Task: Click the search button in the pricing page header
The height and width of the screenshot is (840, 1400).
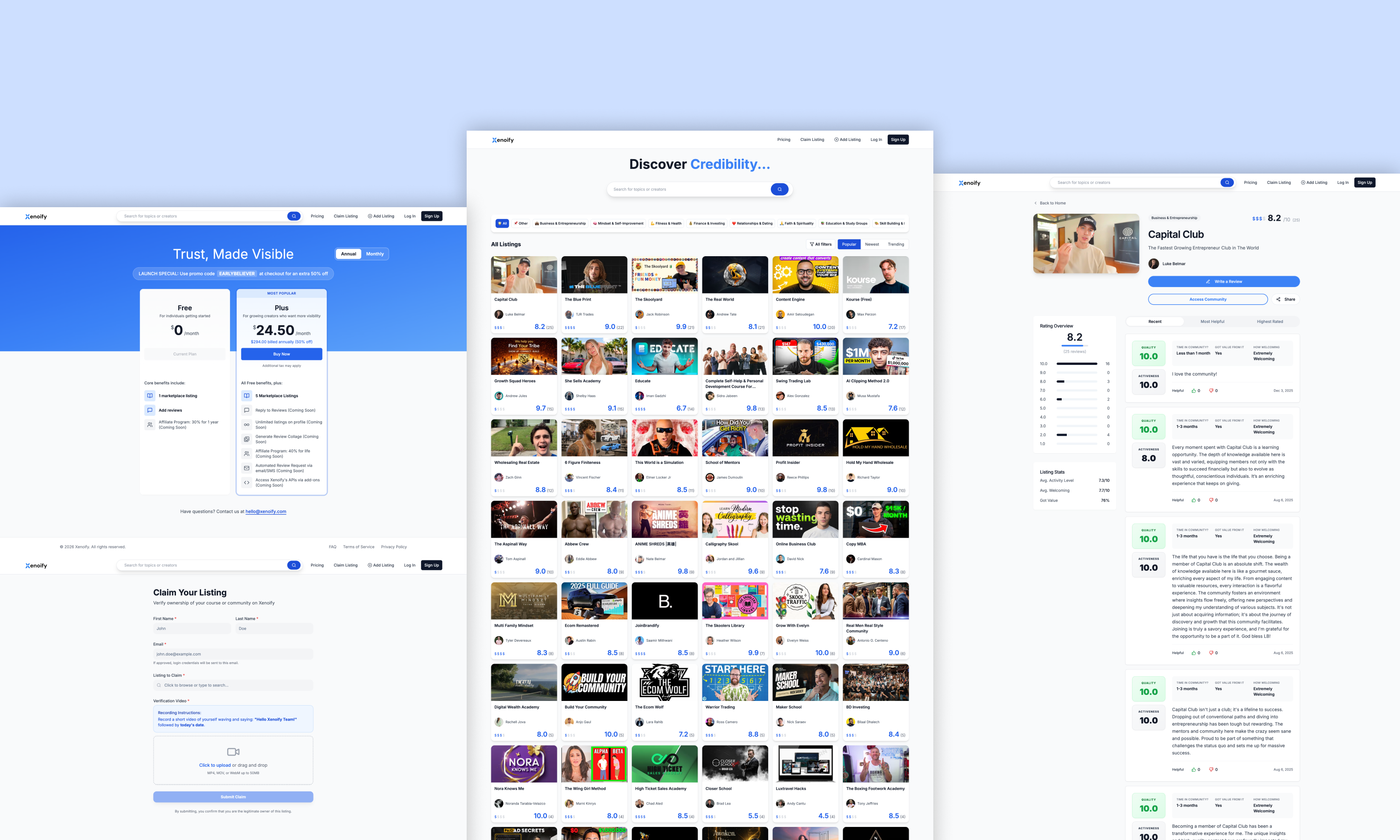Action: pos(294,216)
